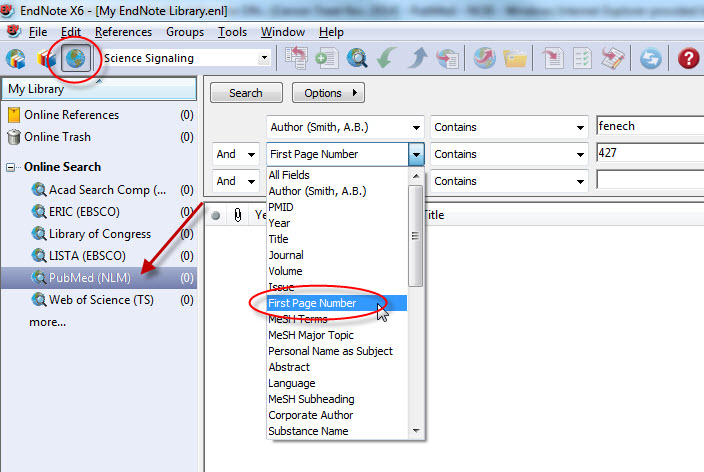Open the third row Contains dropdown

click(509, 181)
